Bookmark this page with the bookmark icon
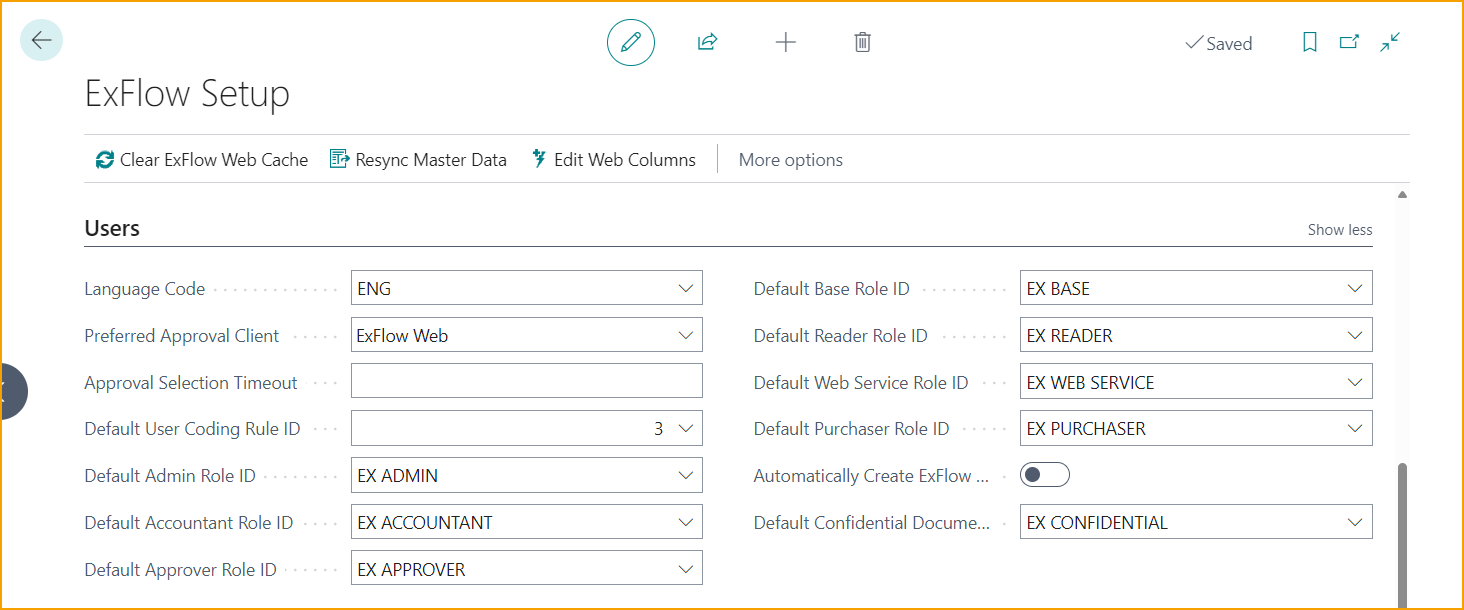This screenshot has height=610, width=1464. click(1310, 43)
